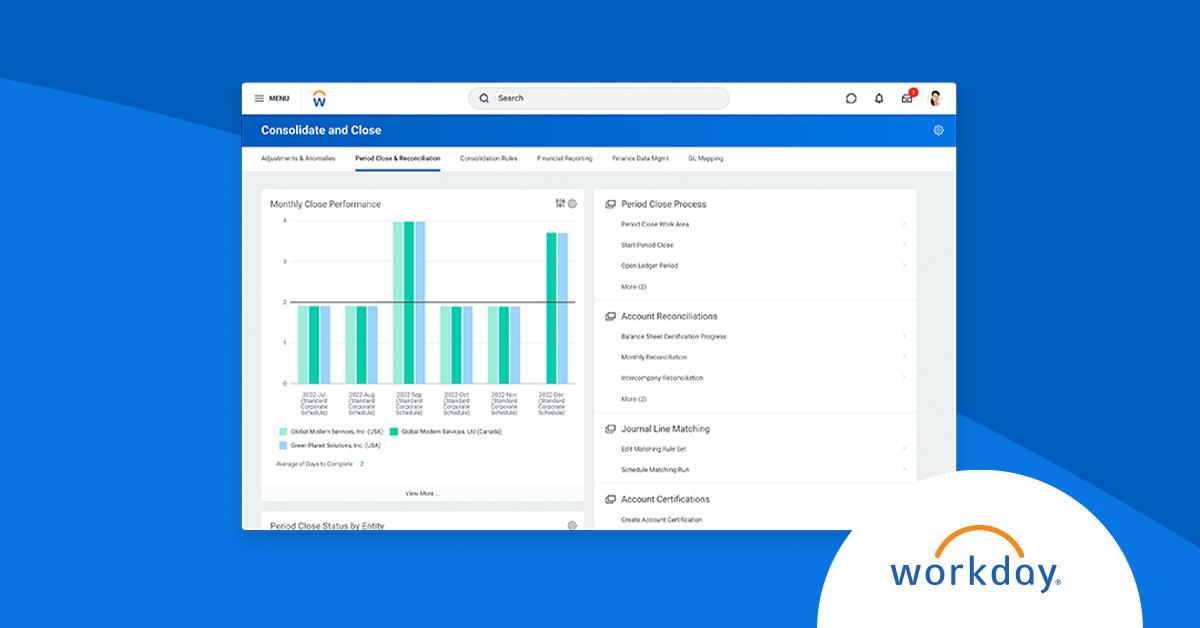Open chart filter settings on Monthly Close Performance
The width and height of the screenshot is (1200, 628).
coord(558,203)
